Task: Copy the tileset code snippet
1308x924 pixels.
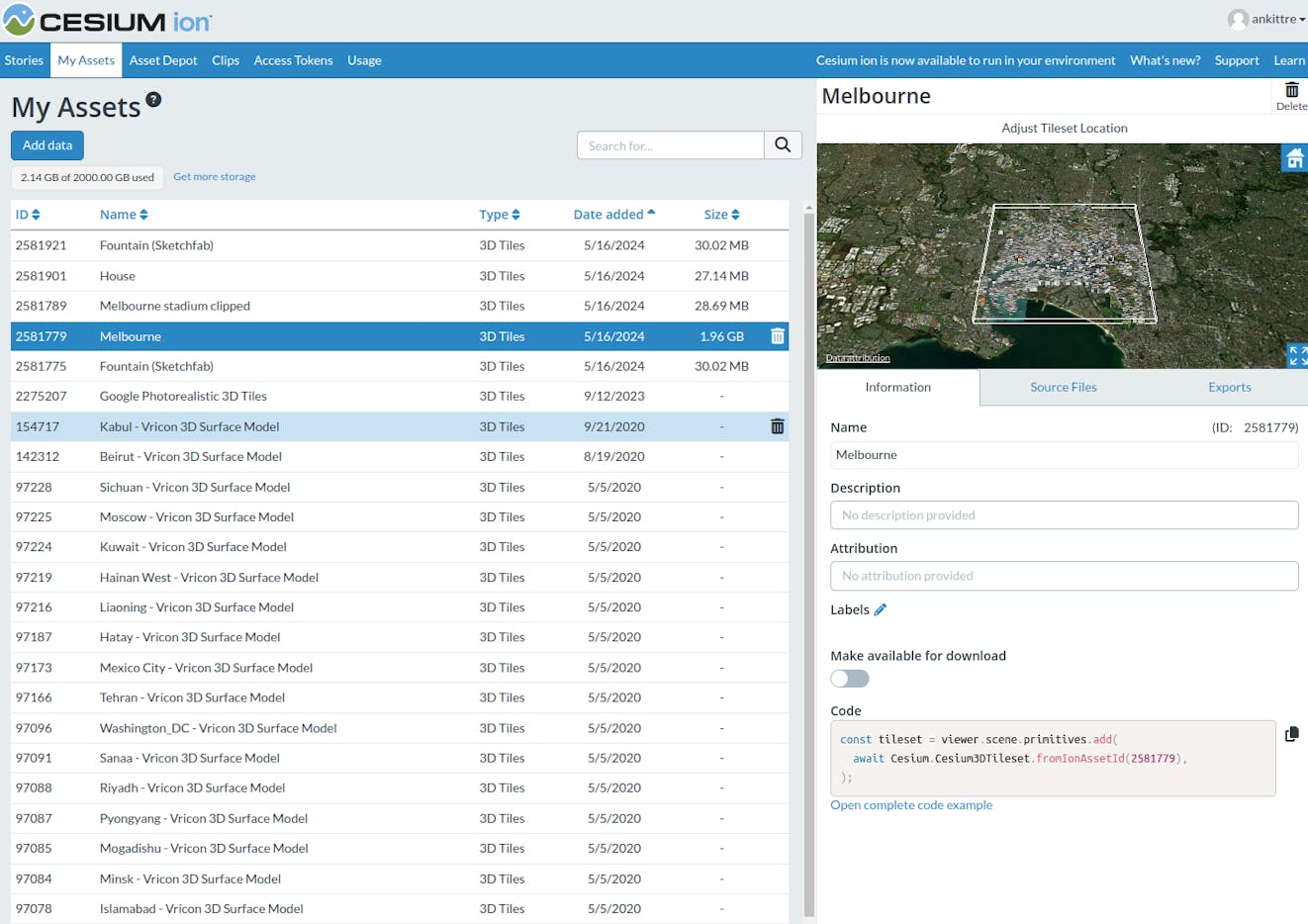Action: [1291, 734]
